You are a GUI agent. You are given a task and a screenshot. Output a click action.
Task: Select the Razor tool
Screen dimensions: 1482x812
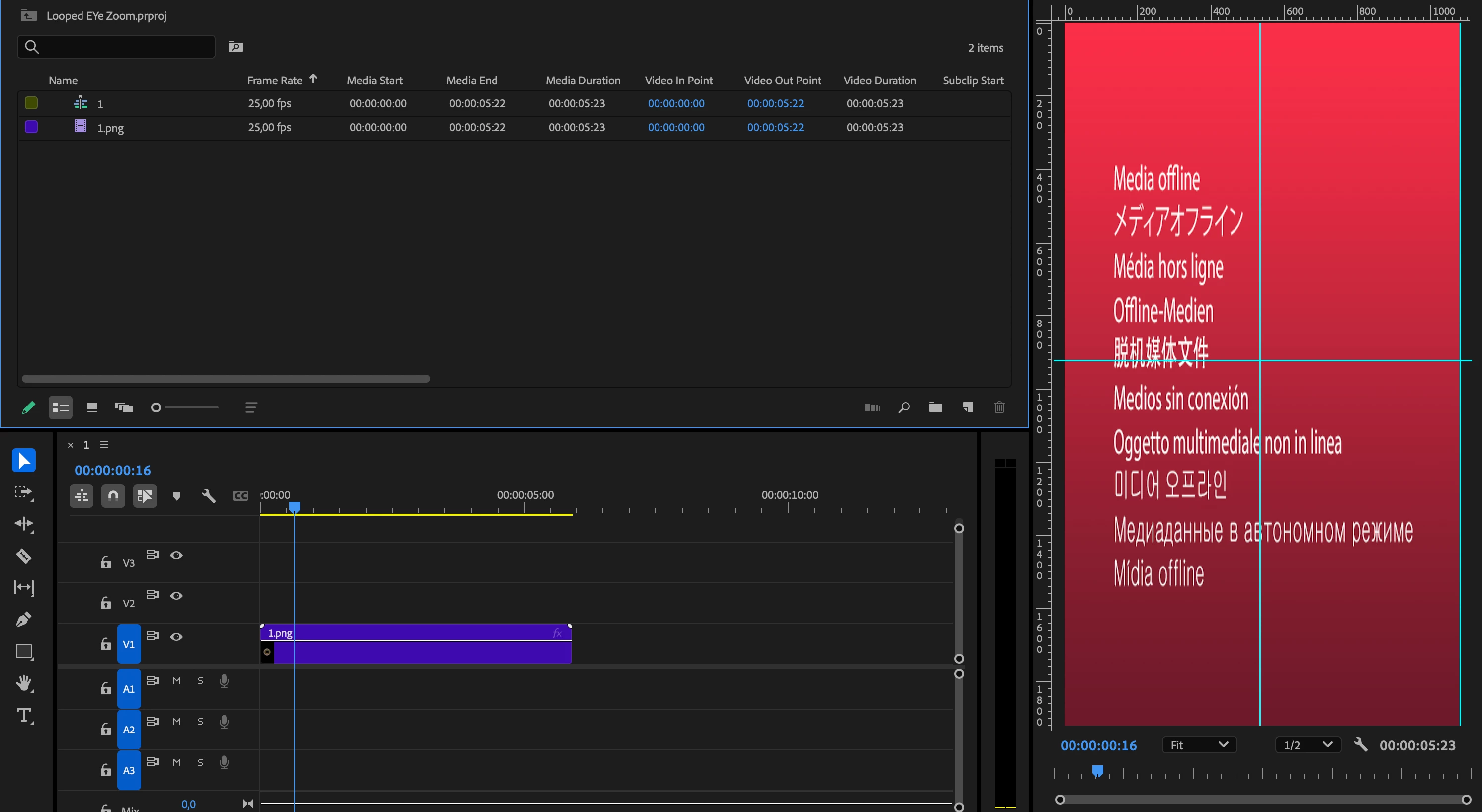point(23,556)
